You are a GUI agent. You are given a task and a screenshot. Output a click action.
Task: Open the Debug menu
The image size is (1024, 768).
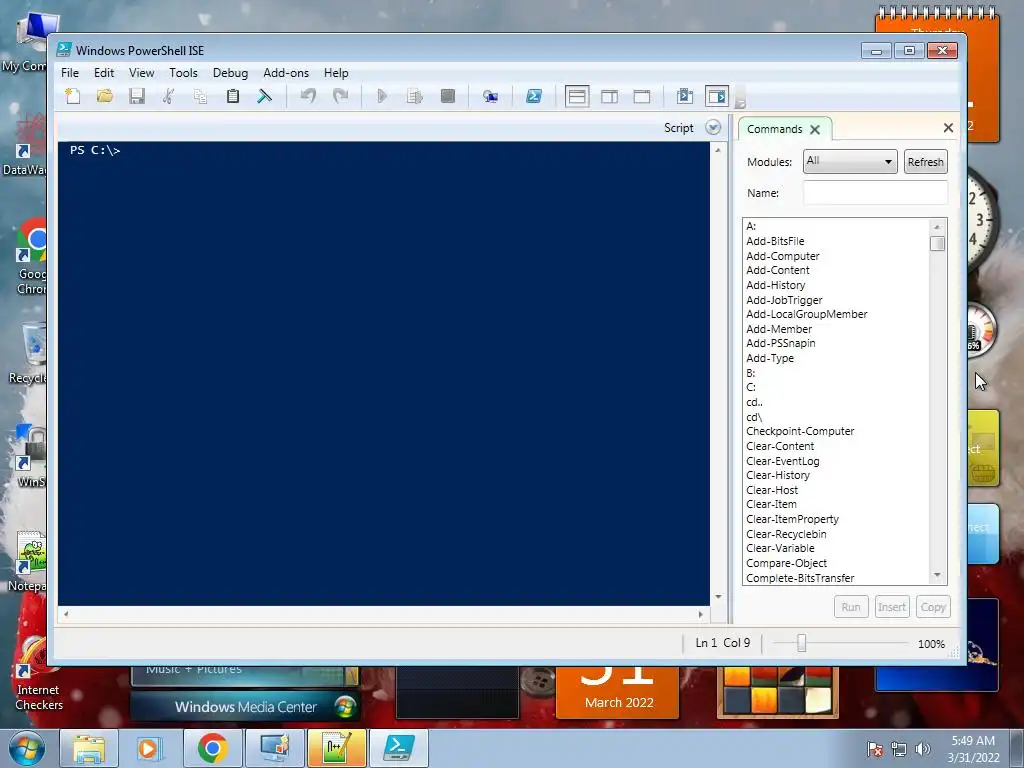tap(230, 72)
